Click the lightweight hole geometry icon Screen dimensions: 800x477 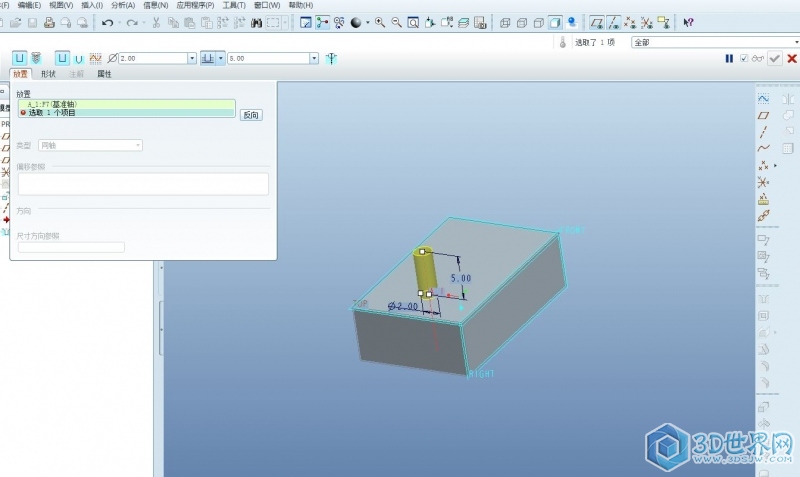click(331, 58)
